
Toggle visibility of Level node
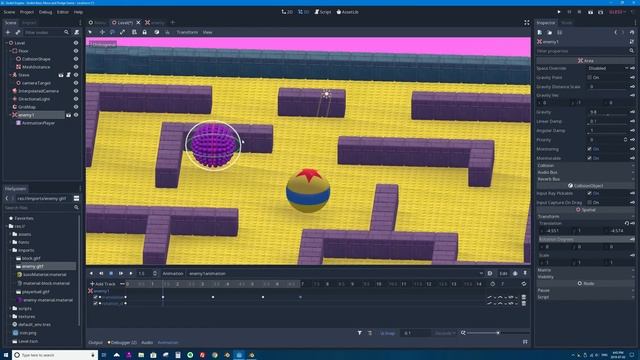[x=76, y=43]
